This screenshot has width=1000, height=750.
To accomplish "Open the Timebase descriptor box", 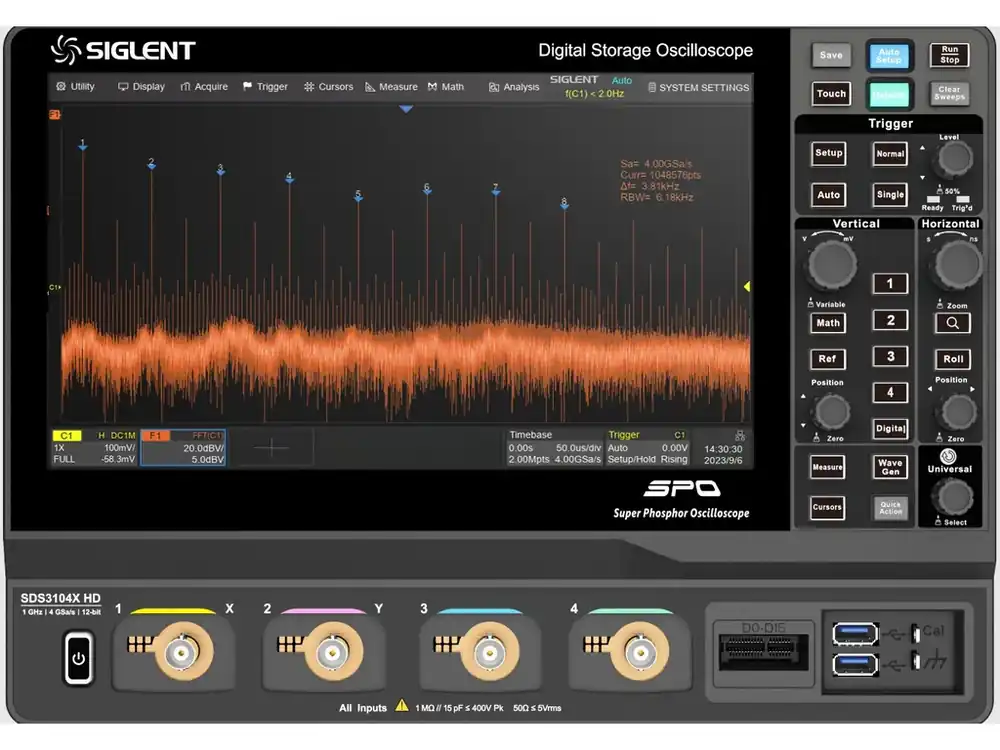I will point(554,447).
